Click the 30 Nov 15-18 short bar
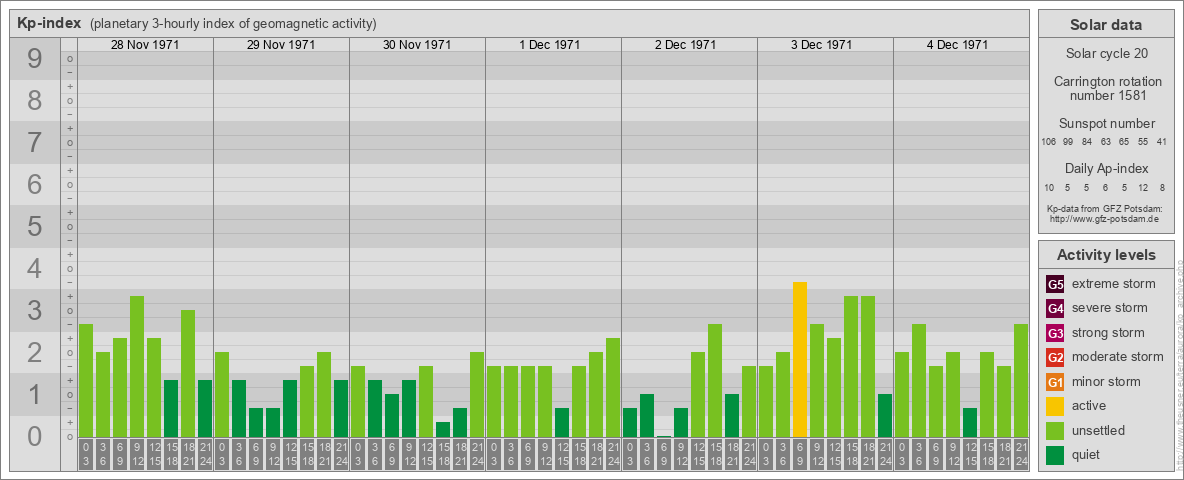 coord(442,429)
